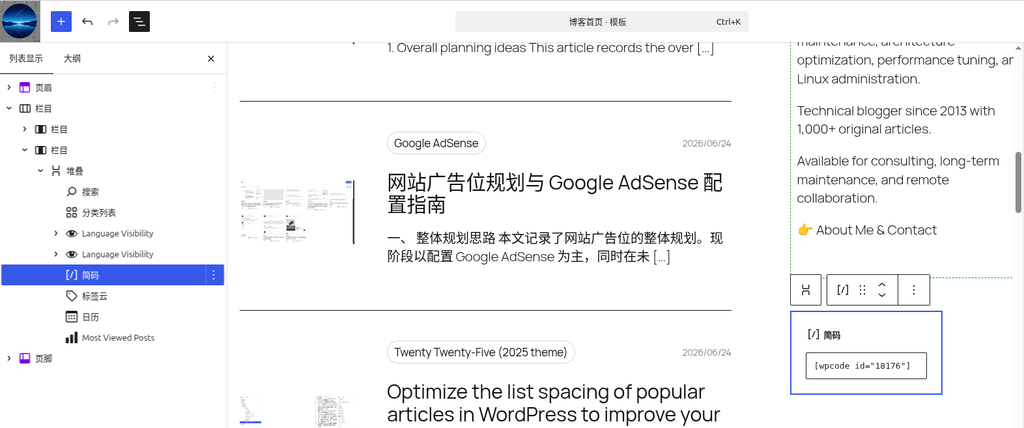The width and height of the screenshot is (1024, 428).
Task: Select the 分类列表 grid icon
Action: pyautogui.click(x=72, y=212)
